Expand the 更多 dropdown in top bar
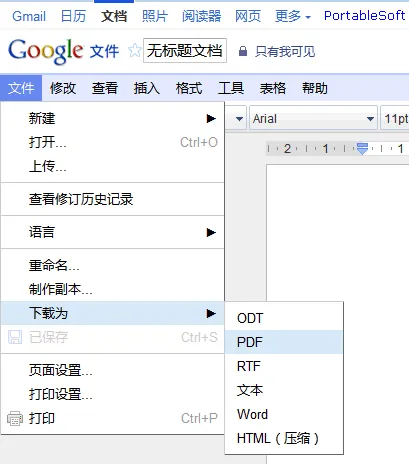This screenshot has height=464, width=409. pyautogui.click(x=293, y=16)
